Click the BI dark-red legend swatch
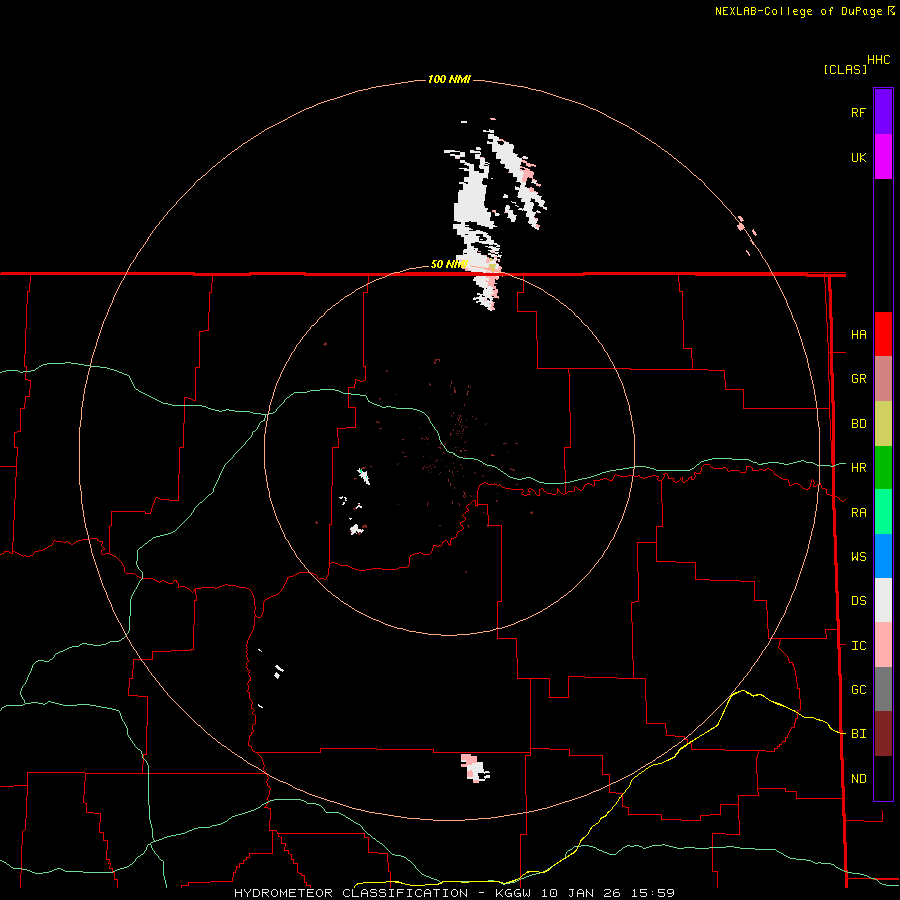Viewport: 900px width, 900px height. pyautogui.click(x=883, y=734)
